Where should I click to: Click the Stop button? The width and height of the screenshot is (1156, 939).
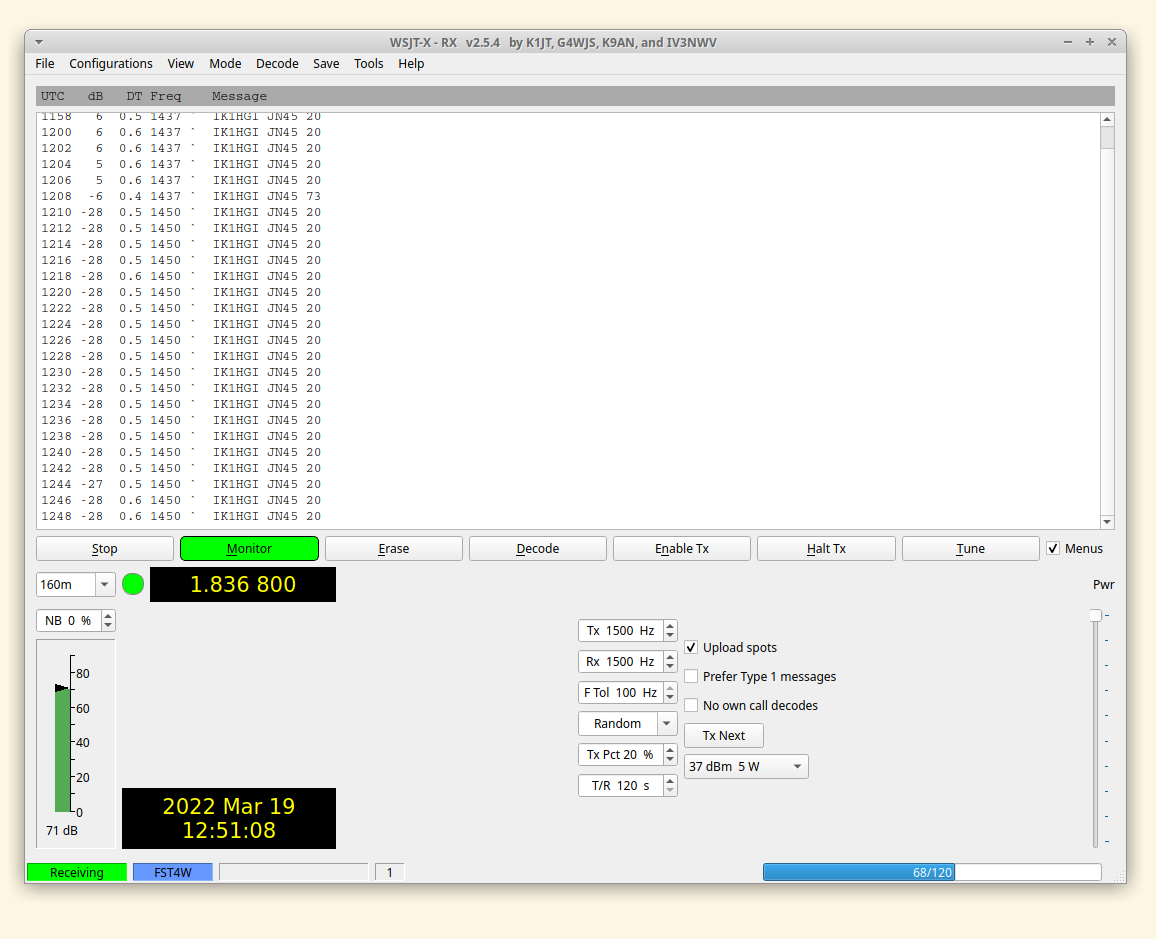coord(105,548)
